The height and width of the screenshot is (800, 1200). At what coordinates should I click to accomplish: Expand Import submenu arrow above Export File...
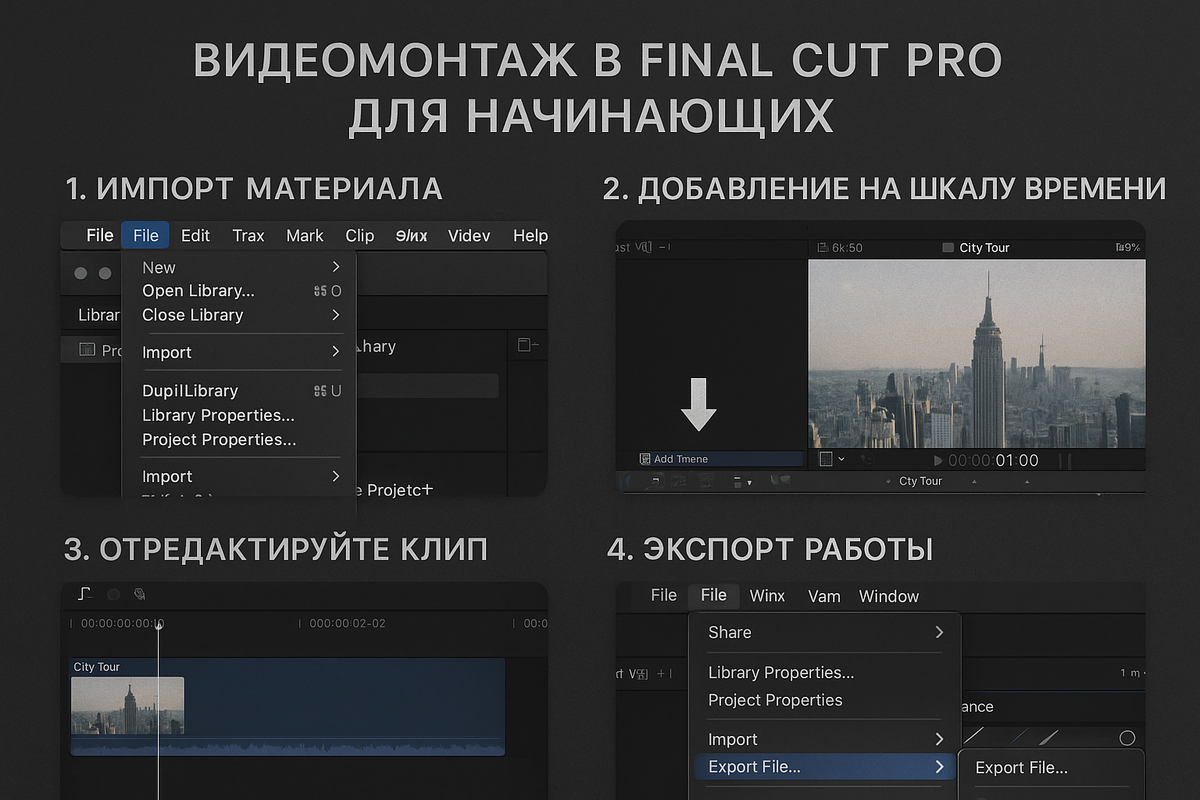(939, 739)
